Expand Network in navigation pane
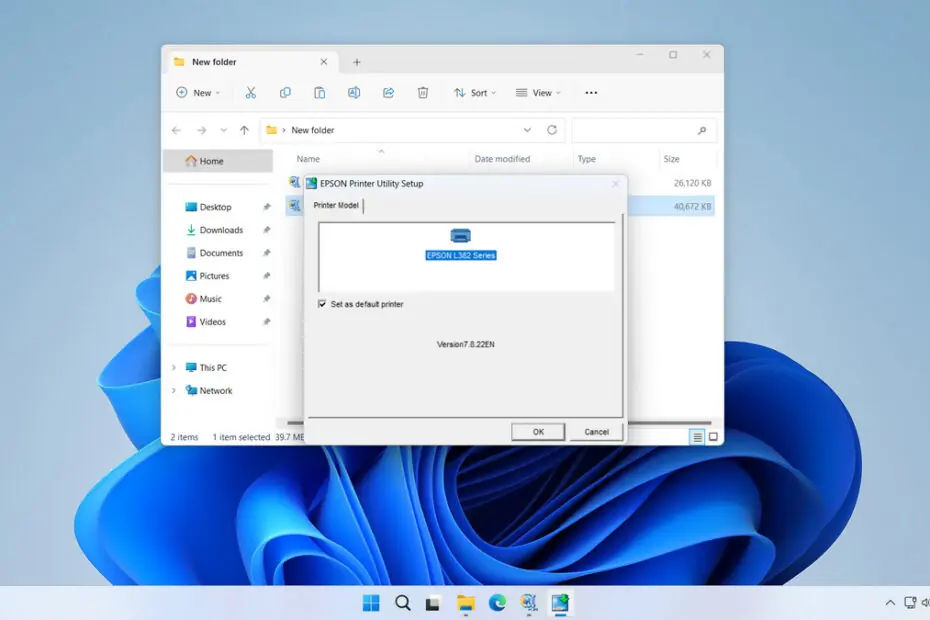 174,391
